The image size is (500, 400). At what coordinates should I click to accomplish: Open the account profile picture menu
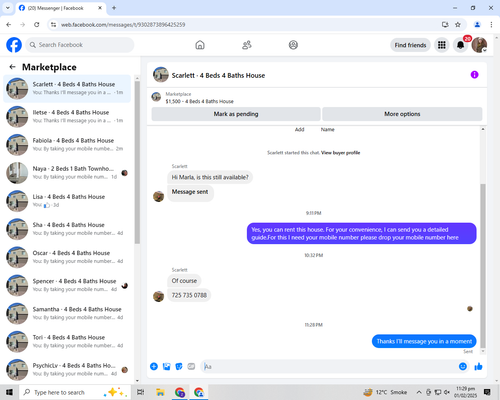click(x=479, y=45)
